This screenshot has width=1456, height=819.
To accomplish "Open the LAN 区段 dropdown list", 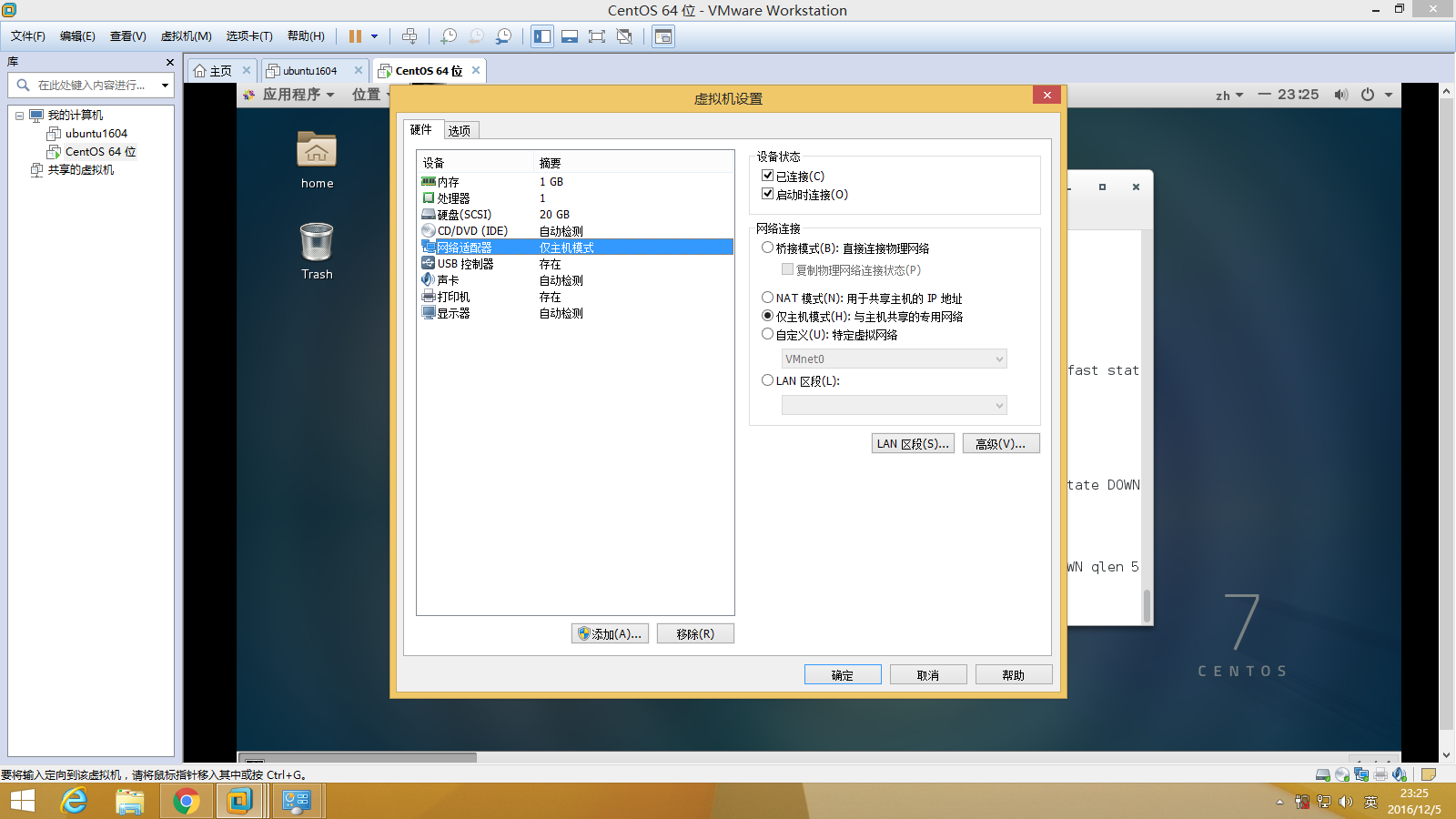I will pos(997,404).
